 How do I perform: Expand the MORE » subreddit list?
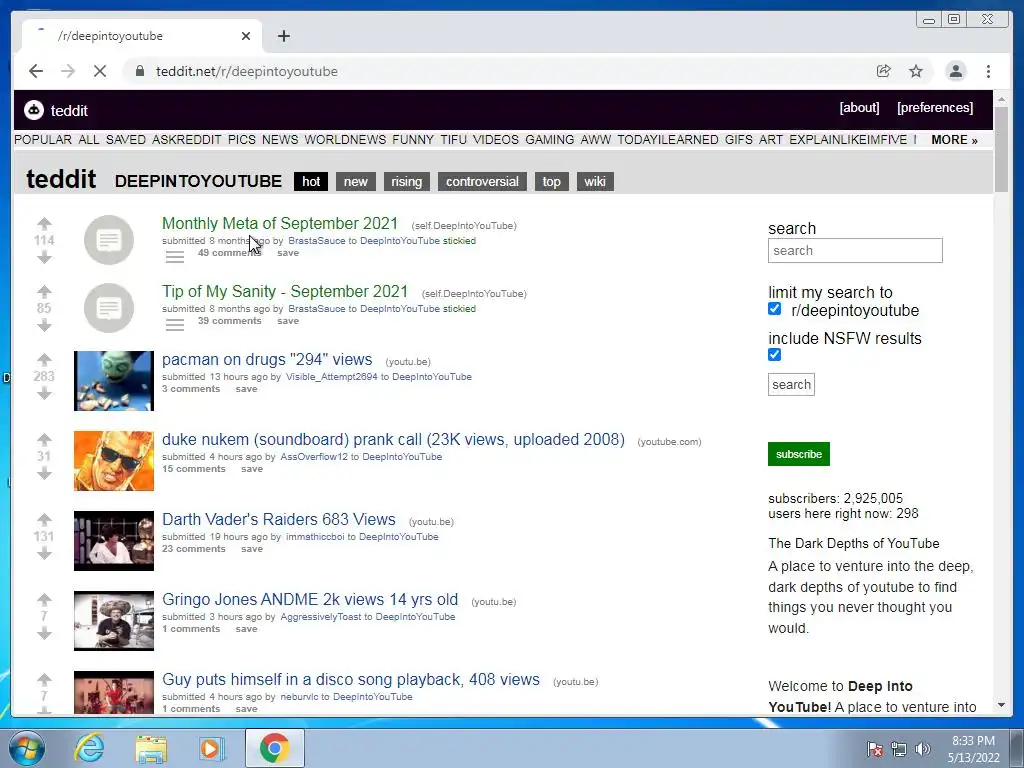954,140
